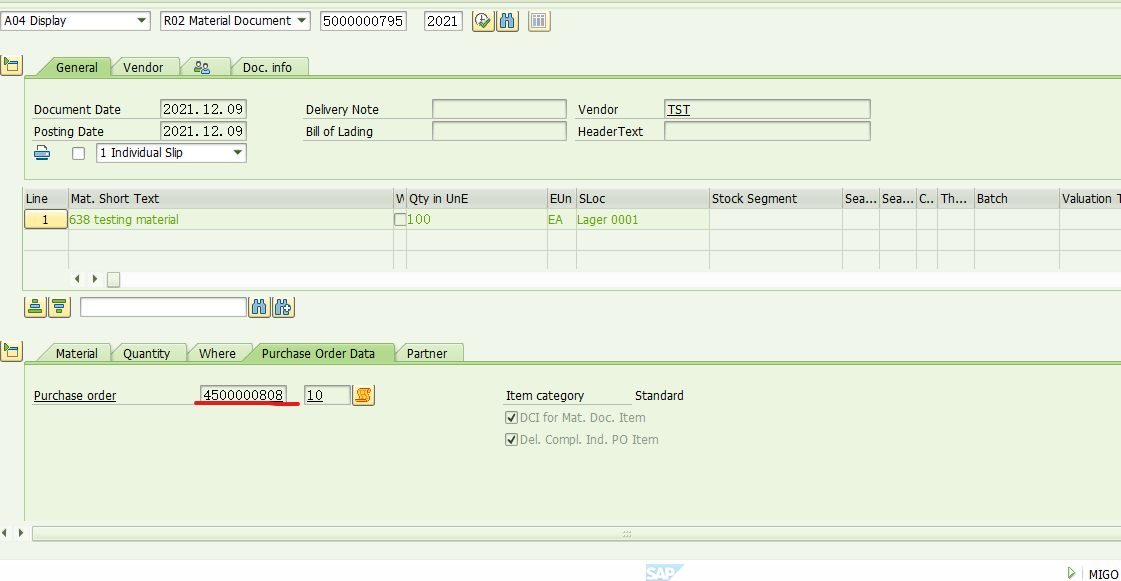Open the A04 Display dropdown
Viewport: 1121px width, 581px height.
pos(143,20)
